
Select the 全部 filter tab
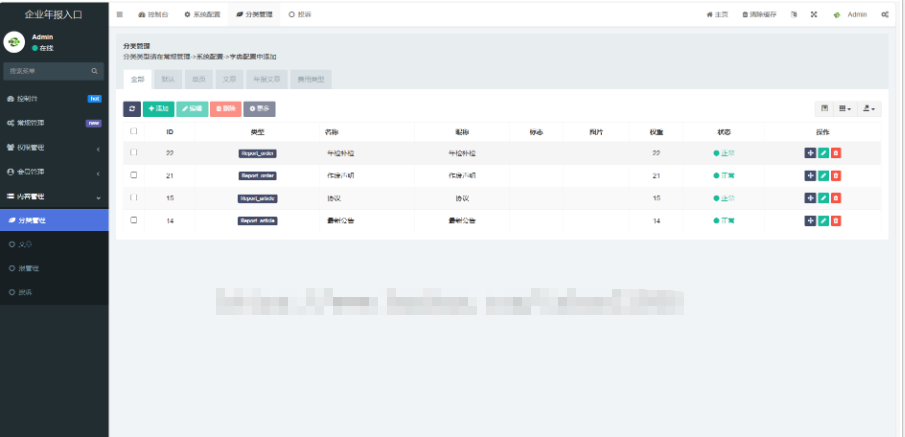click(x=137, y=78)
